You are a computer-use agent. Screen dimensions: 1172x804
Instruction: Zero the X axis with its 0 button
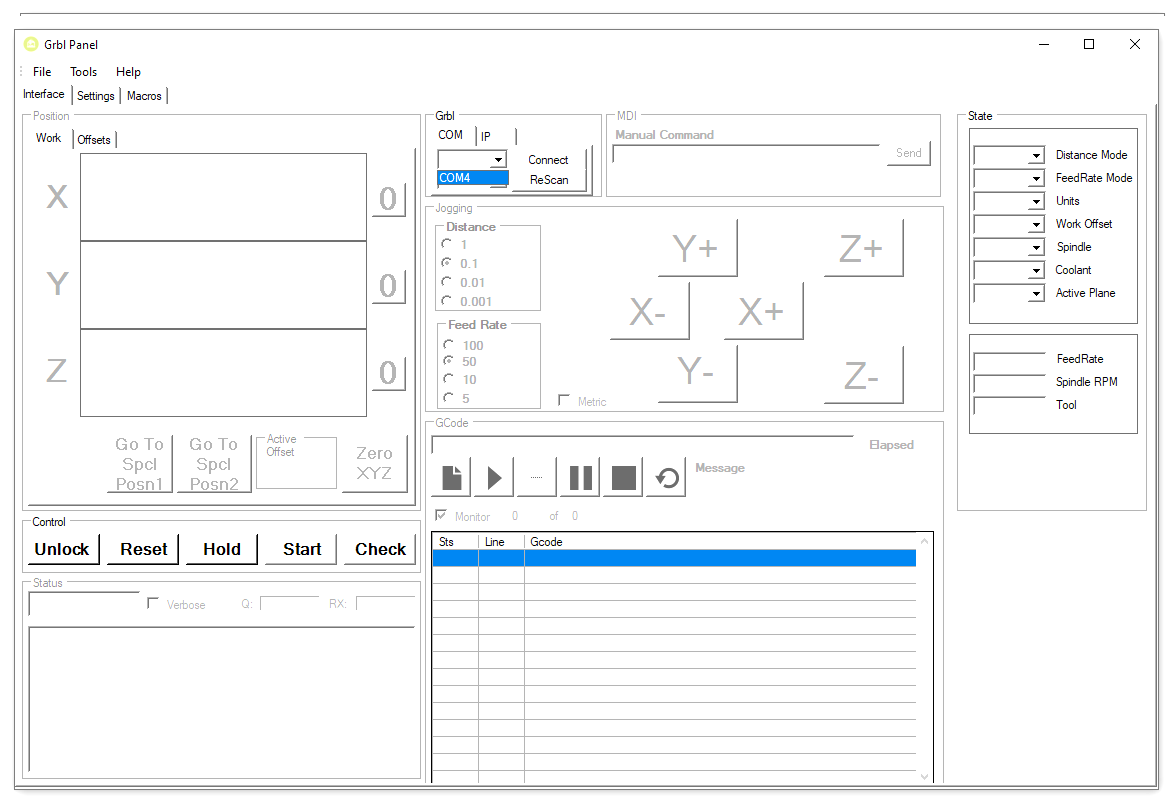click(x=388, y=200)
